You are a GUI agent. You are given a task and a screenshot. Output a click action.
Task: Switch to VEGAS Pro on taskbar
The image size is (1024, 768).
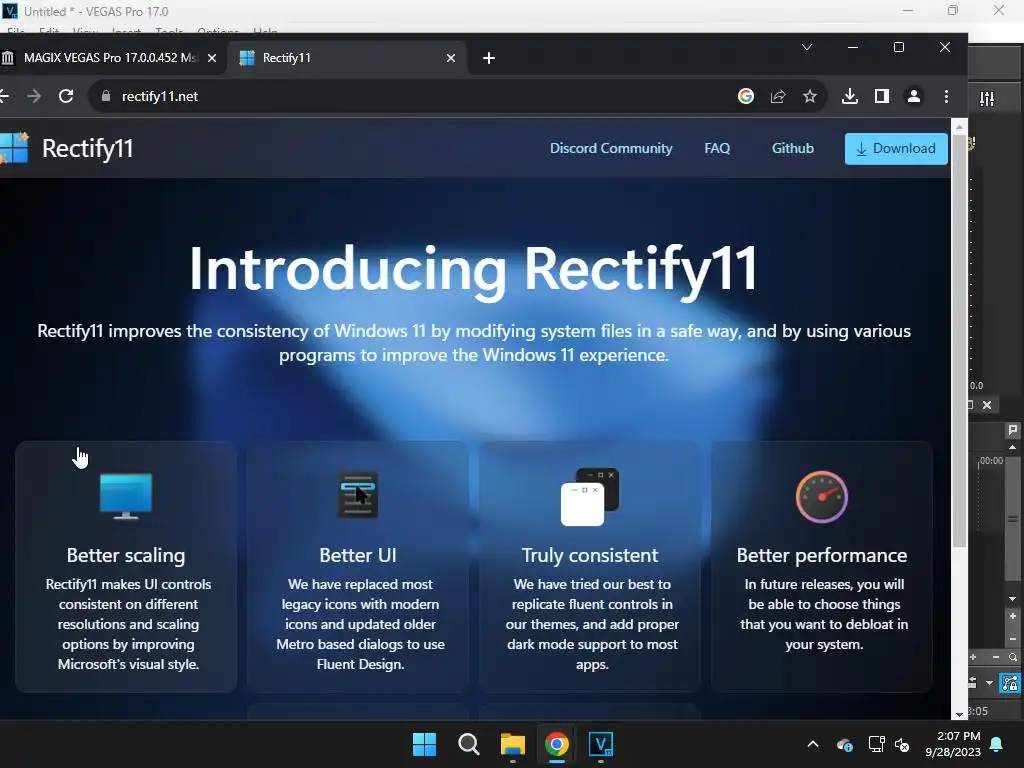601,744
